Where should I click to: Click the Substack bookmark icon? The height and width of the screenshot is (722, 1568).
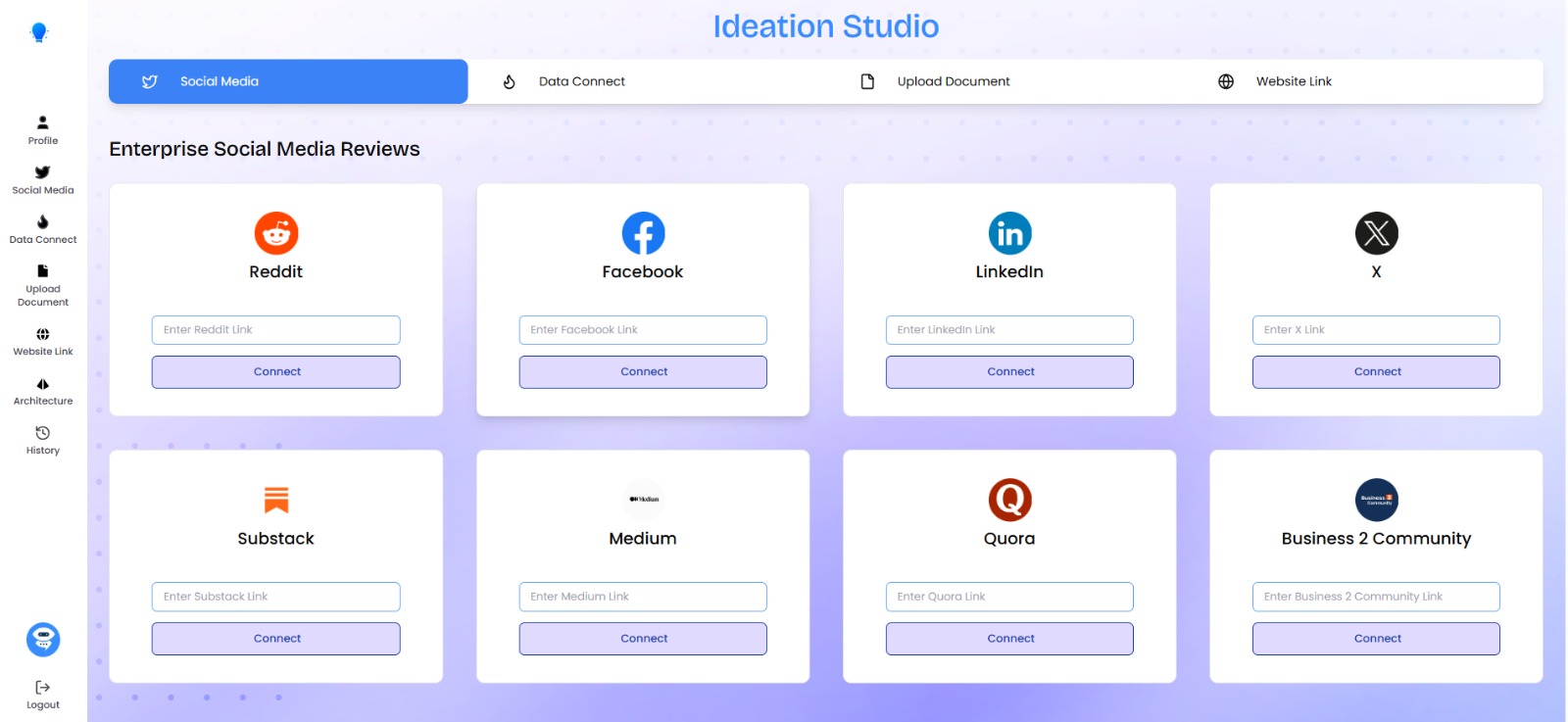[x=276, y=500]
